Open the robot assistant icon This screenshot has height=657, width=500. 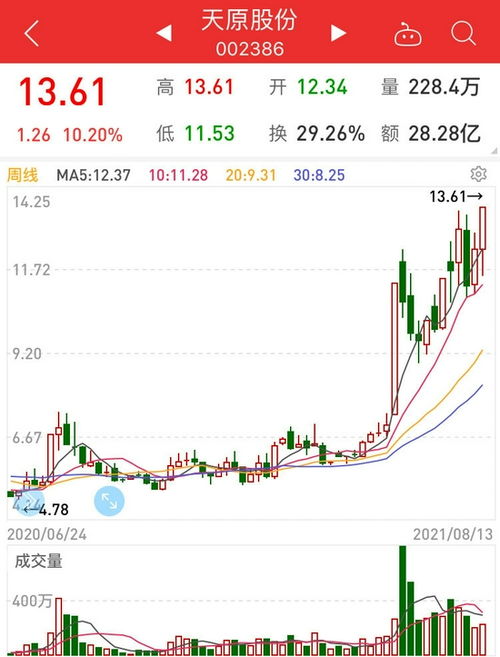[x=408, y=34]
